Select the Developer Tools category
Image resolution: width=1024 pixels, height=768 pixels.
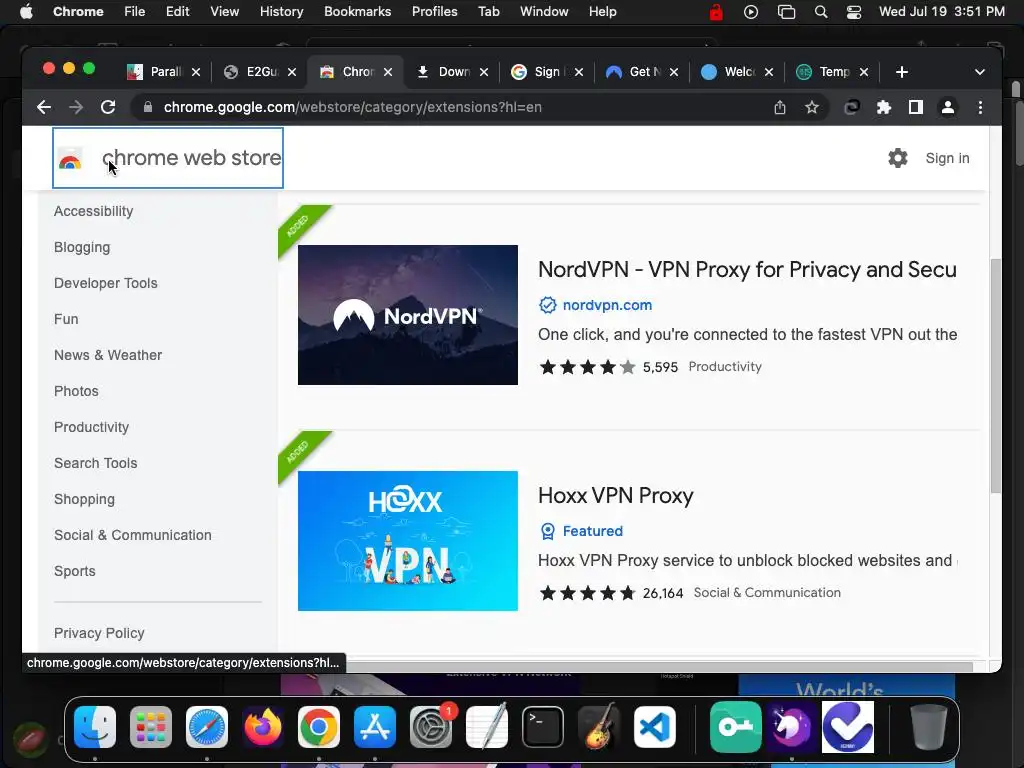(106, 283)
